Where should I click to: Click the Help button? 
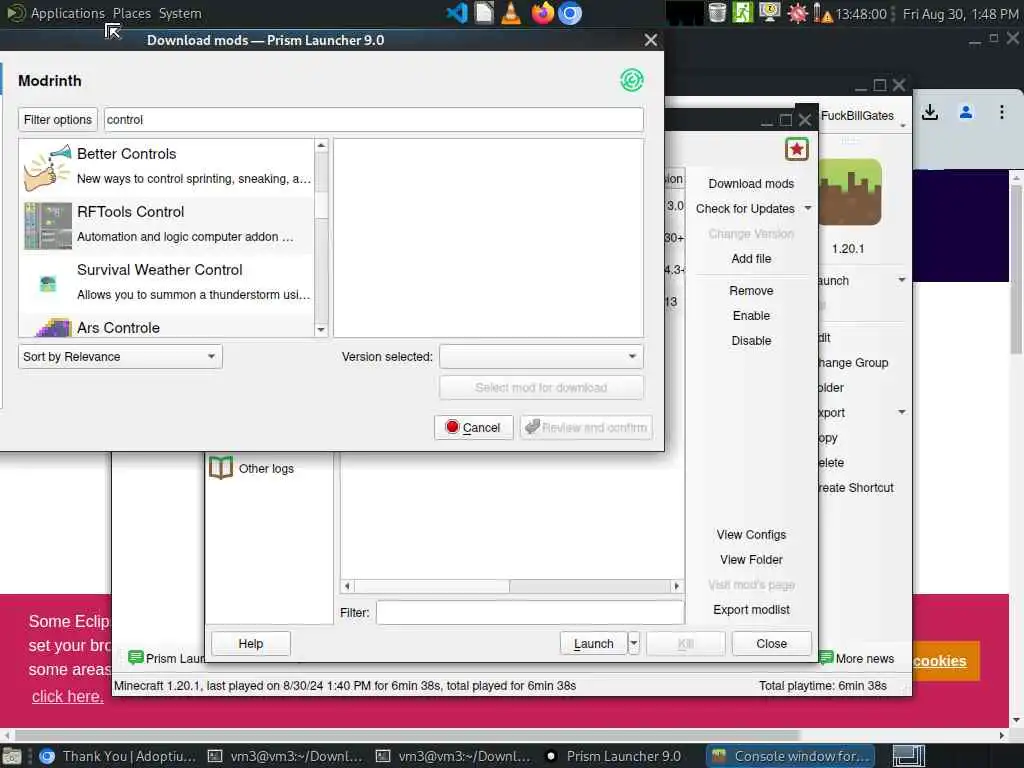pyautogui.click(x=251, y=643)
